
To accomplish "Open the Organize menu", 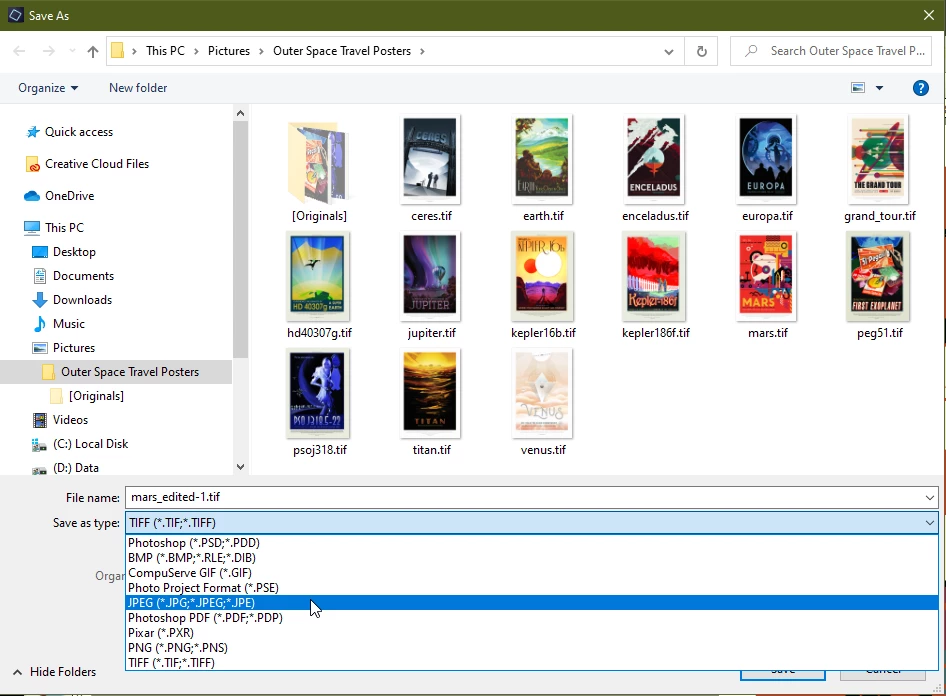I will [48, 88].
